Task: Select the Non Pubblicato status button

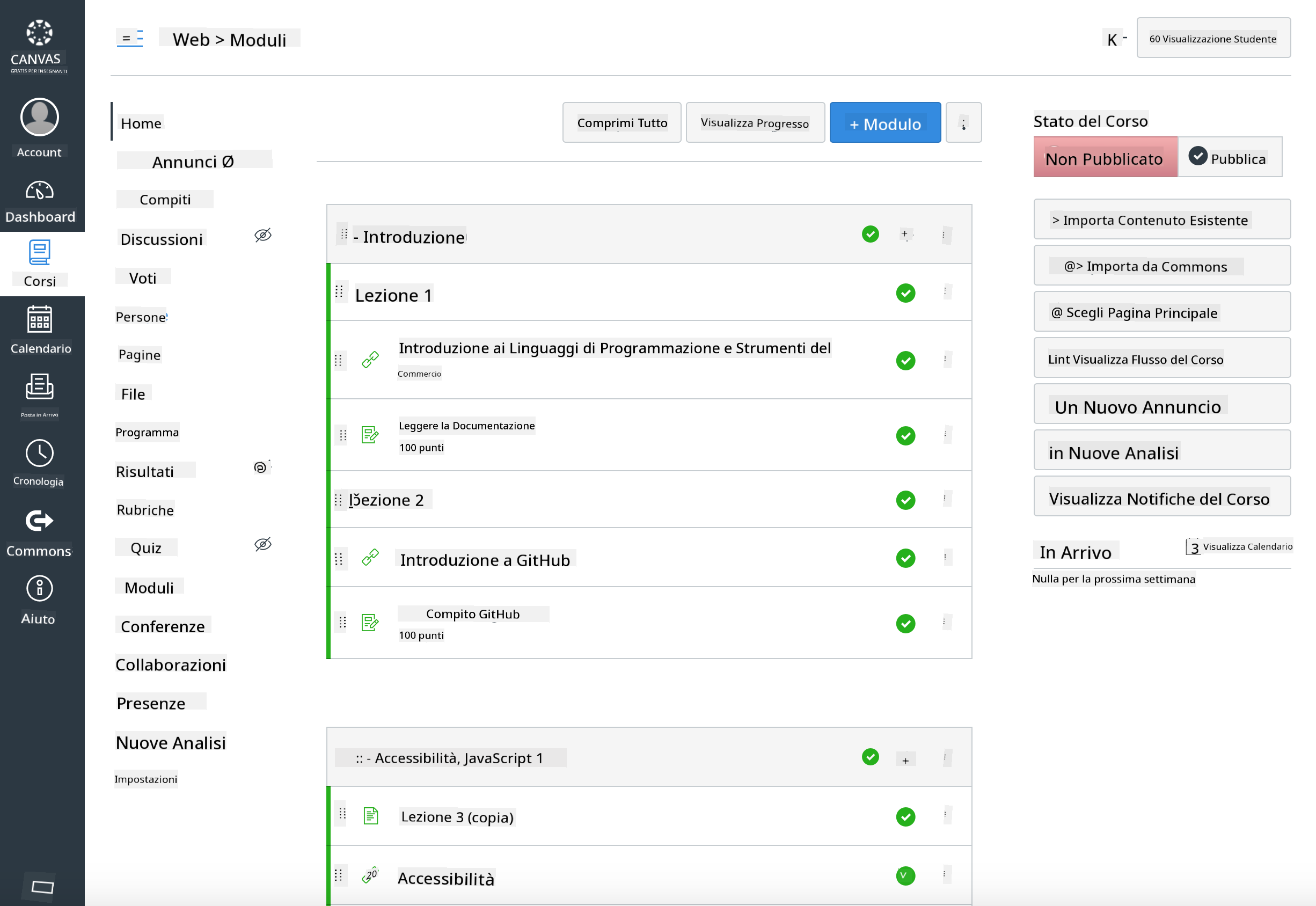Action: (1105, 158)
